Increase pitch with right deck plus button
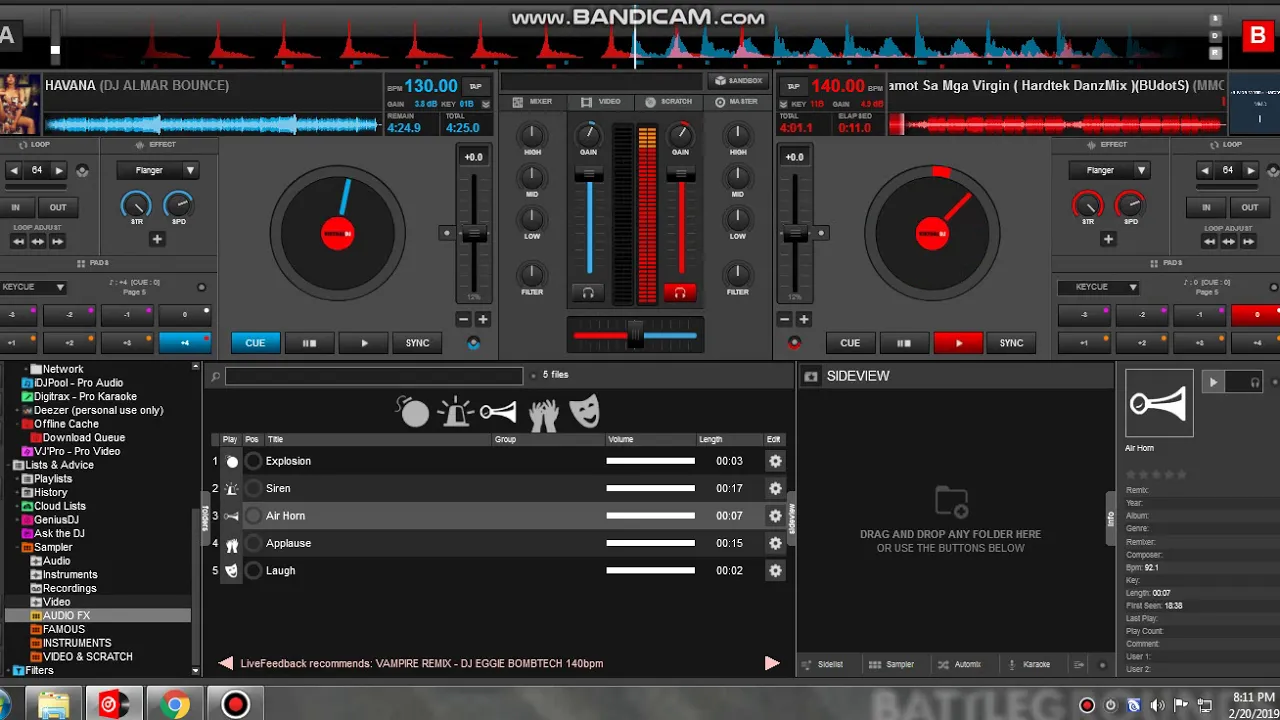 click(804, 319)
